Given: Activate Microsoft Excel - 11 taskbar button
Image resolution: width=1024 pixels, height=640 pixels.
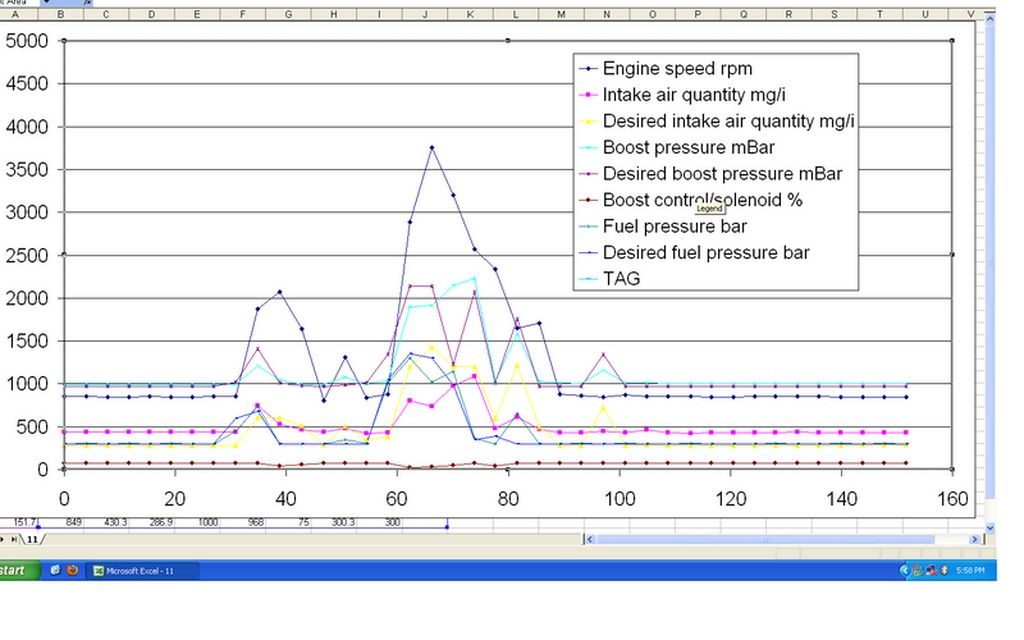Looking at the screenshot, I should click(142, 571).
